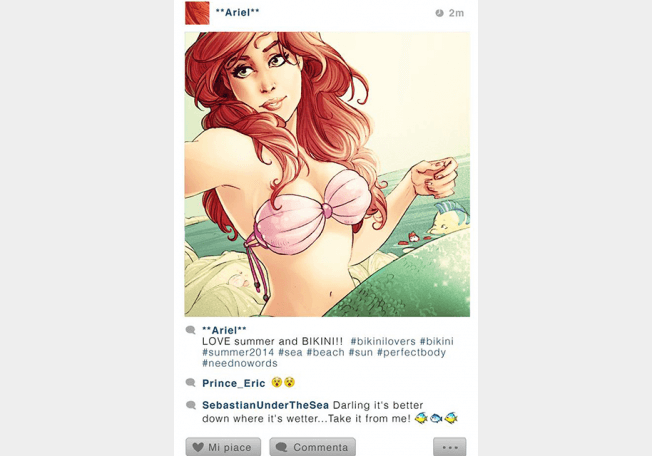Click the #sun hashtag
Screen dimensions: 652x456
coord(361,352)
